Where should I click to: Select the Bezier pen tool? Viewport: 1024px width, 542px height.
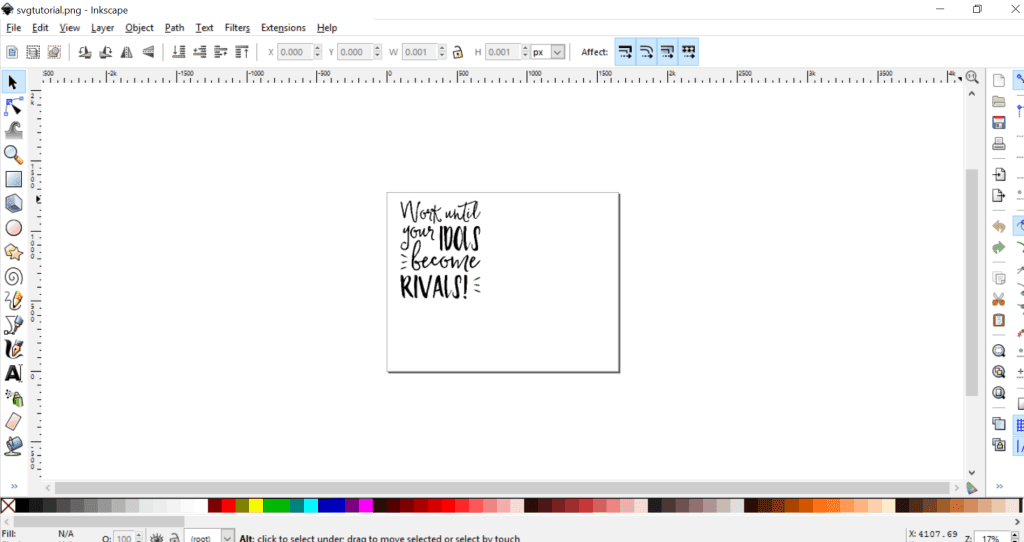(13, 325)
